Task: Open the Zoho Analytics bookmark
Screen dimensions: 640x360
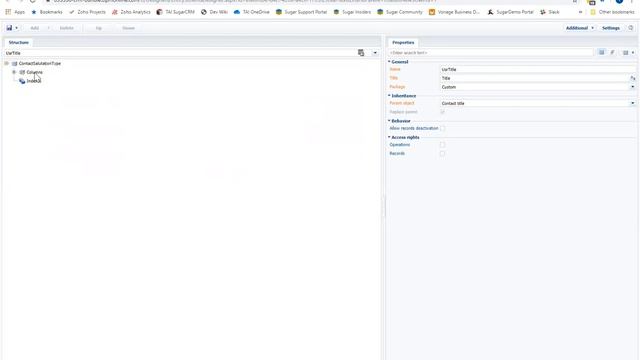Action: click(131, 12)
